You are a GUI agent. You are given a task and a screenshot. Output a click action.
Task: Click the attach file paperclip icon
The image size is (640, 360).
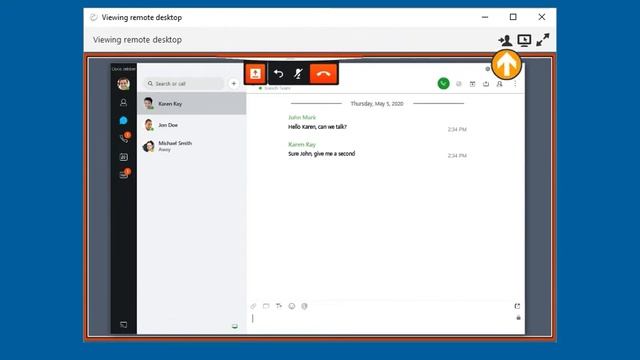[253, 306]
